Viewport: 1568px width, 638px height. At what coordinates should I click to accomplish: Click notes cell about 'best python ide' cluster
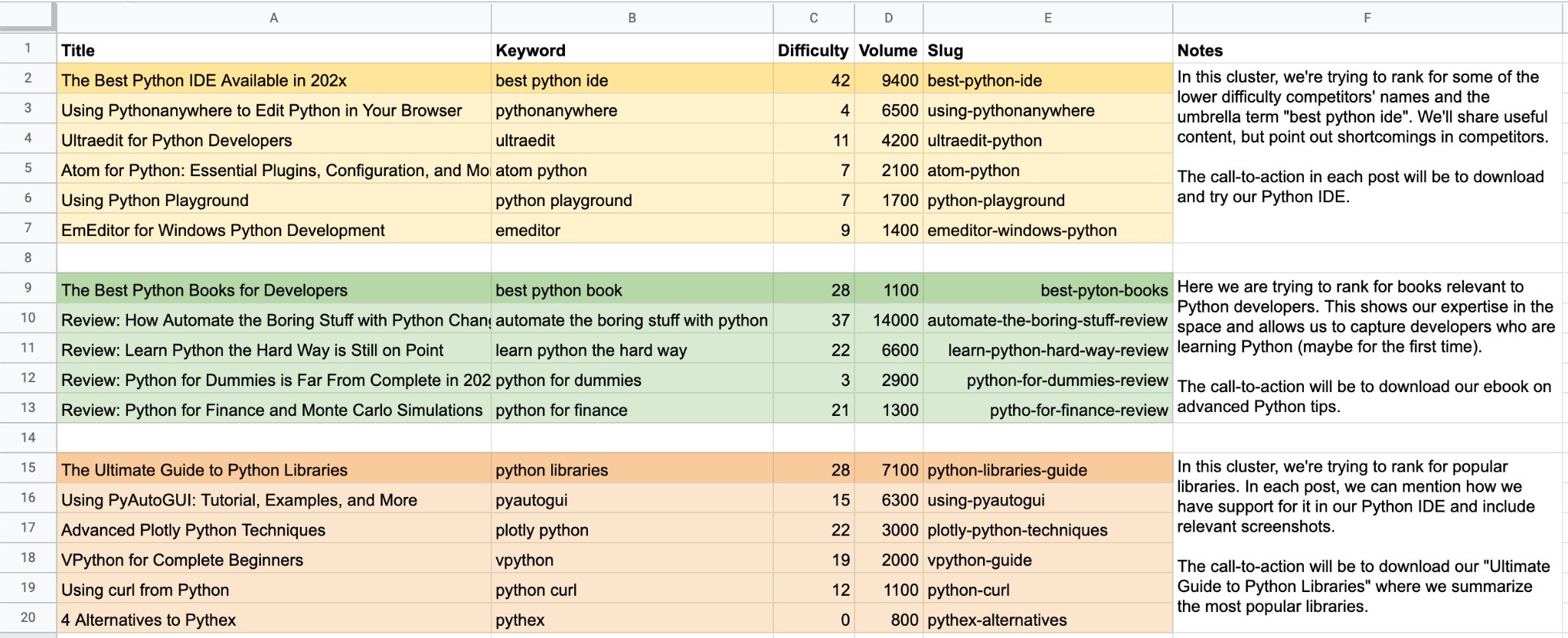[x=1367, y=153]
